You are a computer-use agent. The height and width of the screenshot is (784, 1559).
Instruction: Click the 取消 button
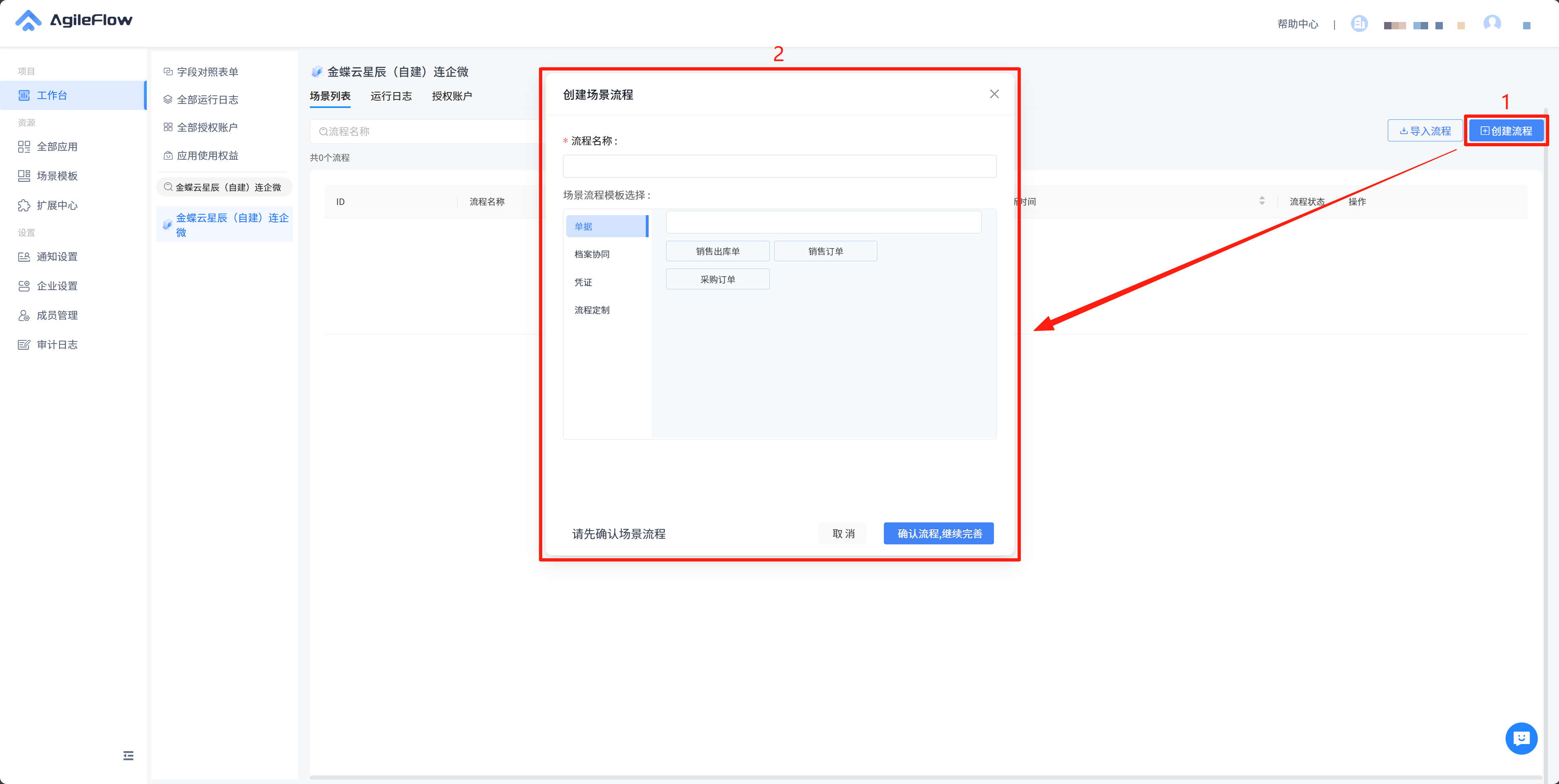[x=842, y=533]
